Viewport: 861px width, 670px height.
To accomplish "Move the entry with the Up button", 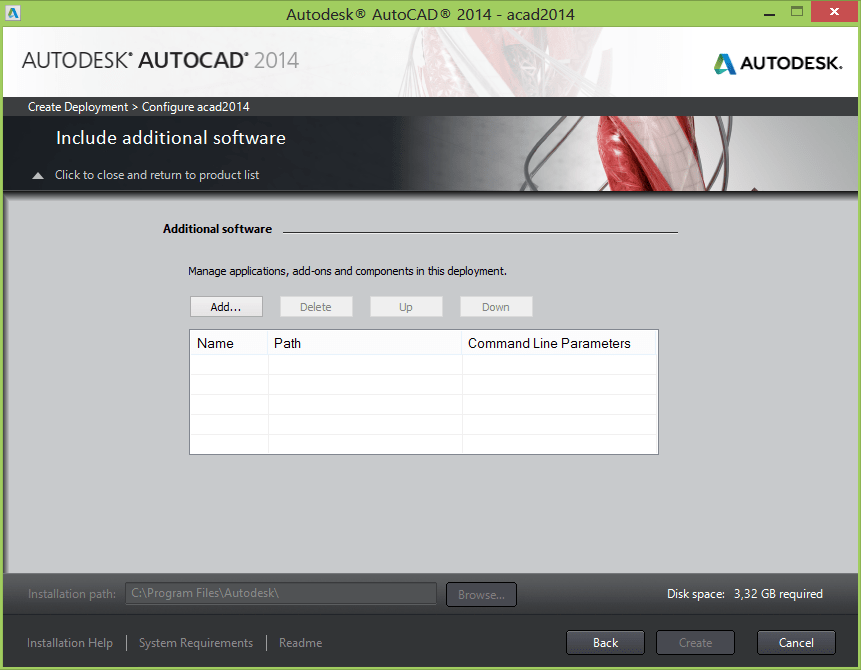I will [406, 307].
